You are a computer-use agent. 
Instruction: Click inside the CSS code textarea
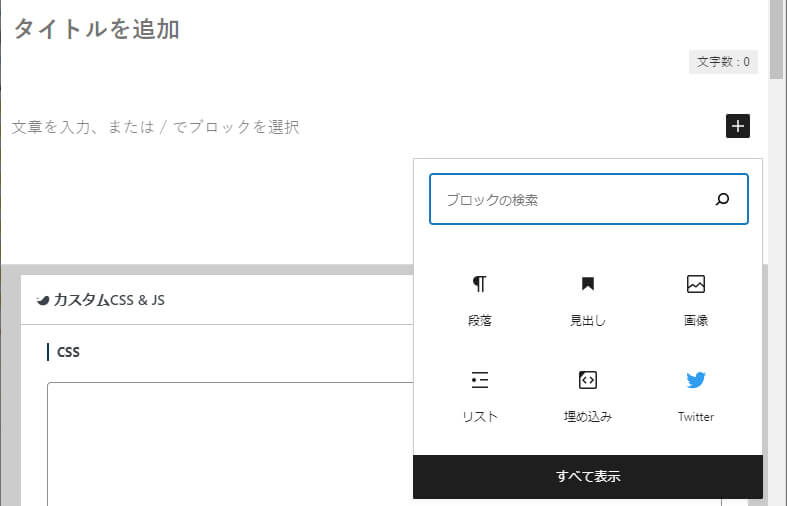[x=230, y=444]
